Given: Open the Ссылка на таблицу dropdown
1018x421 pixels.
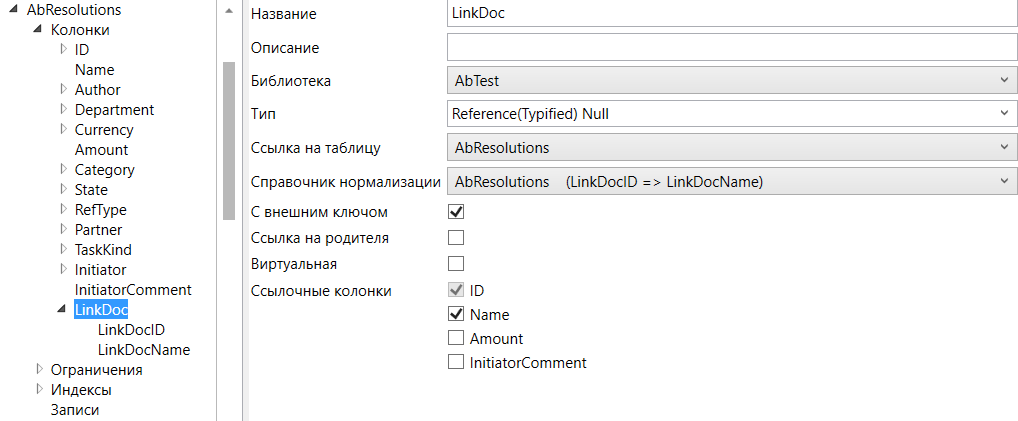Looking at the screenshot, I should [x=730, y=148].
